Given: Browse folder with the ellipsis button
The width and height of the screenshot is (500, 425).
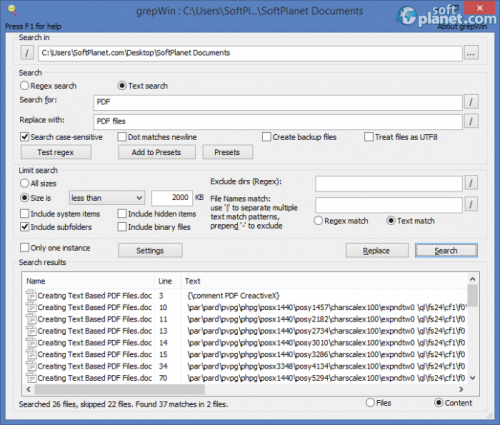Looking at the screenshot, I should pyautogui.click(x=471, y=53).
